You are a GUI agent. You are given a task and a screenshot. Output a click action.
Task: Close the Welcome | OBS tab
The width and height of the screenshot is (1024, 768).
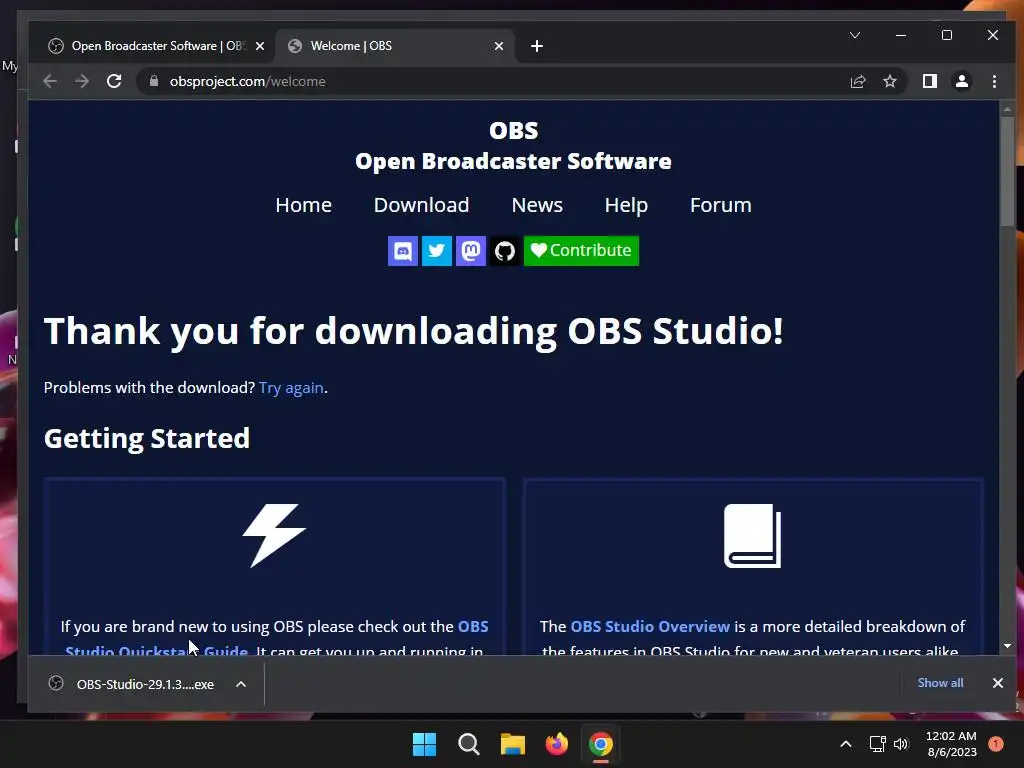point(499,46)
